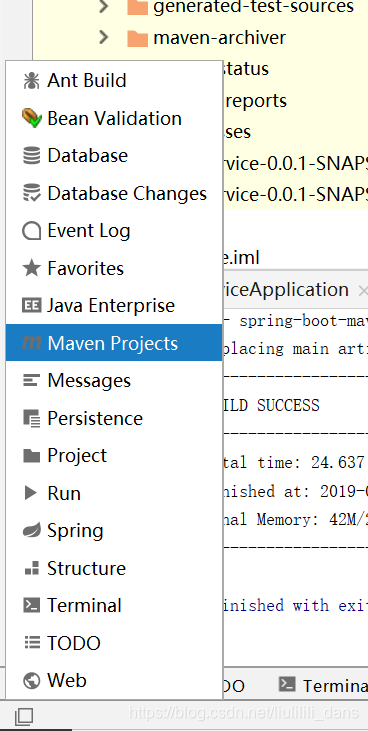Click the Terminal prompt icon in menu
The width and height of the screenshot is (368, 731).
click(31, 606)
